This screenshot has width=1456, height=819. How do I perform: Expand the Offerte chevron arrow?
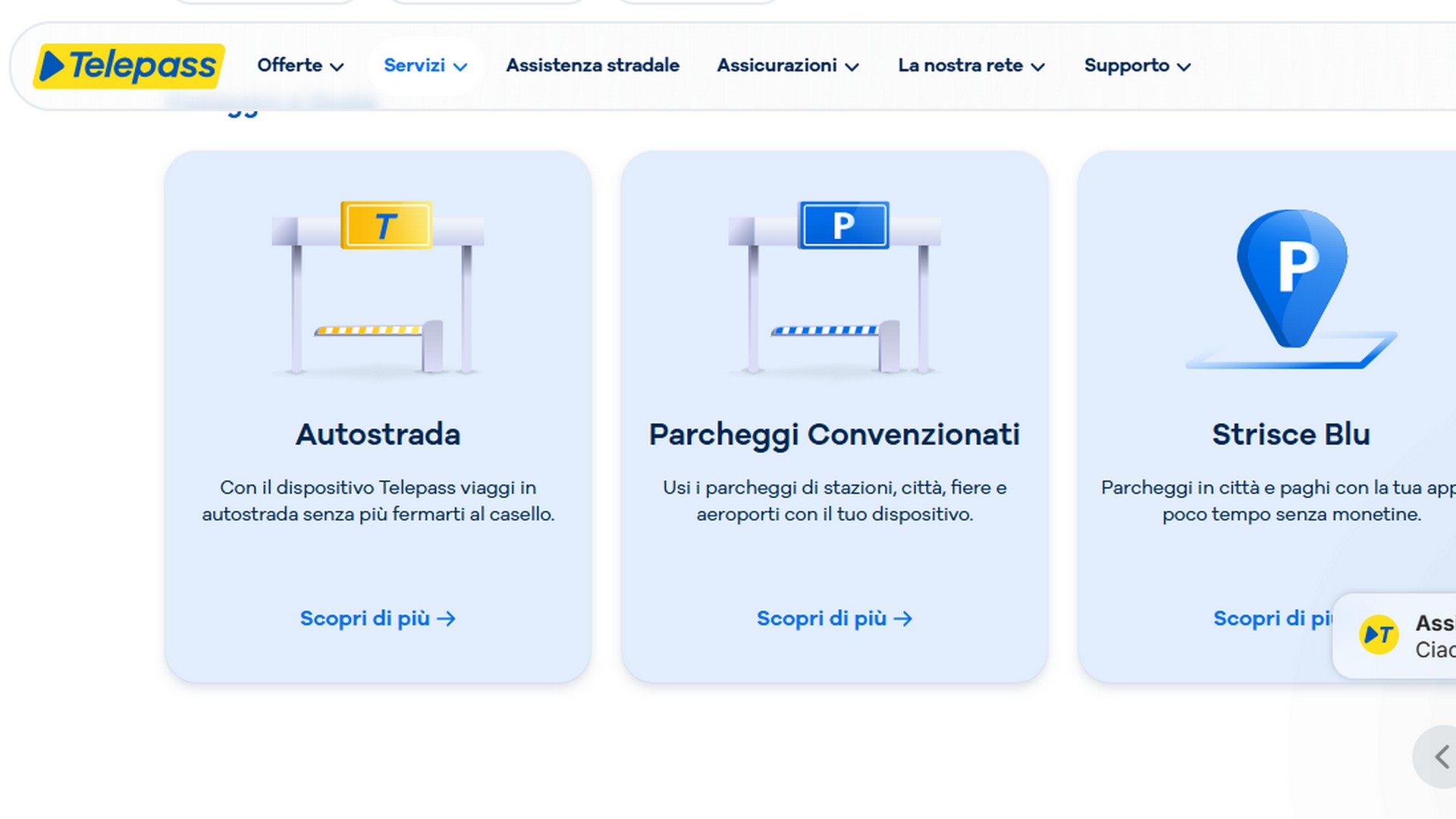click(x=337, y=67)
